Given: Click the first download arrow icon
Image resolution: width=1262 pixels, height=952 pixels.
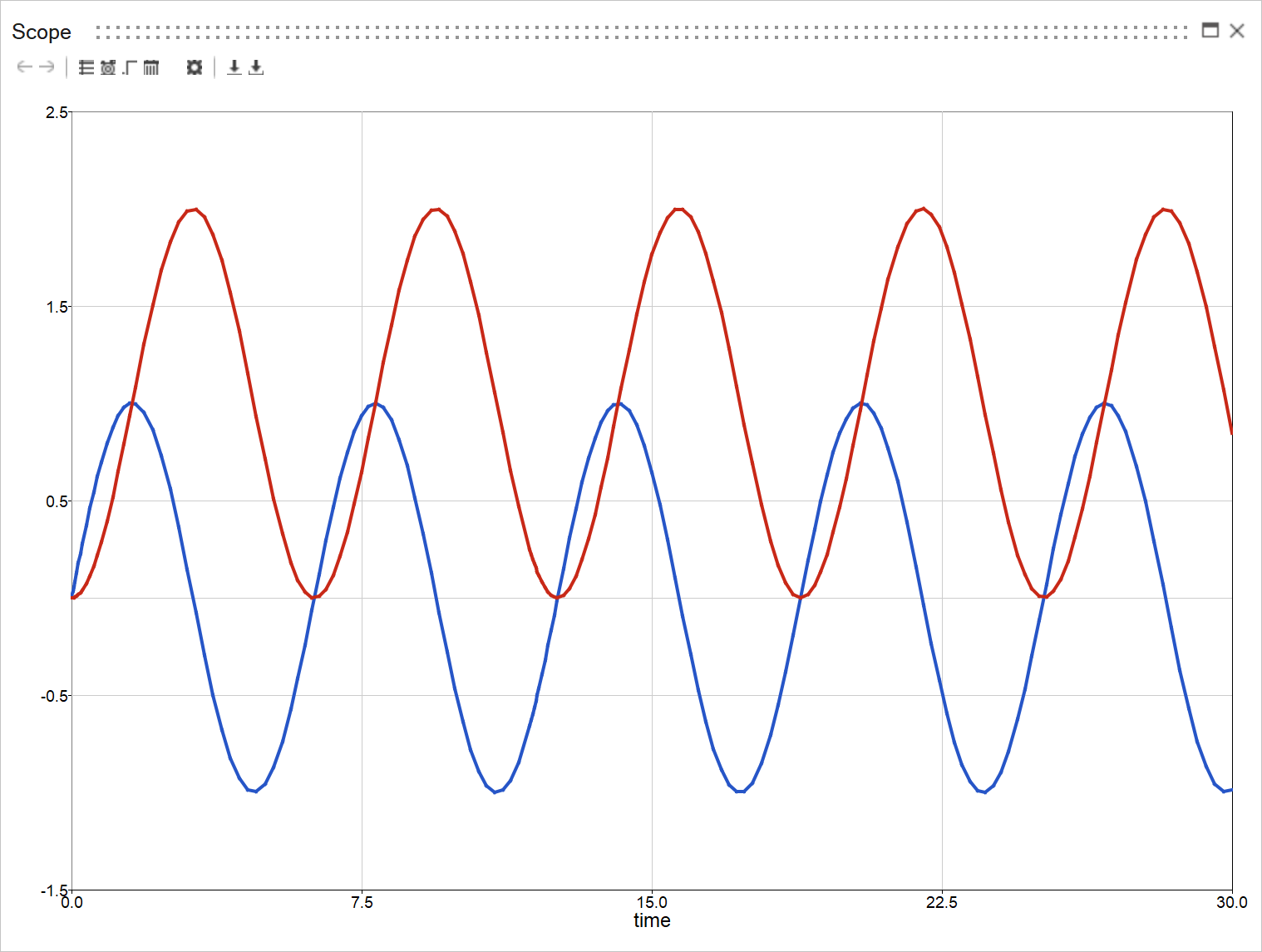Looking at the screenshot, I should pyautogui.click(x=234, y=67).
